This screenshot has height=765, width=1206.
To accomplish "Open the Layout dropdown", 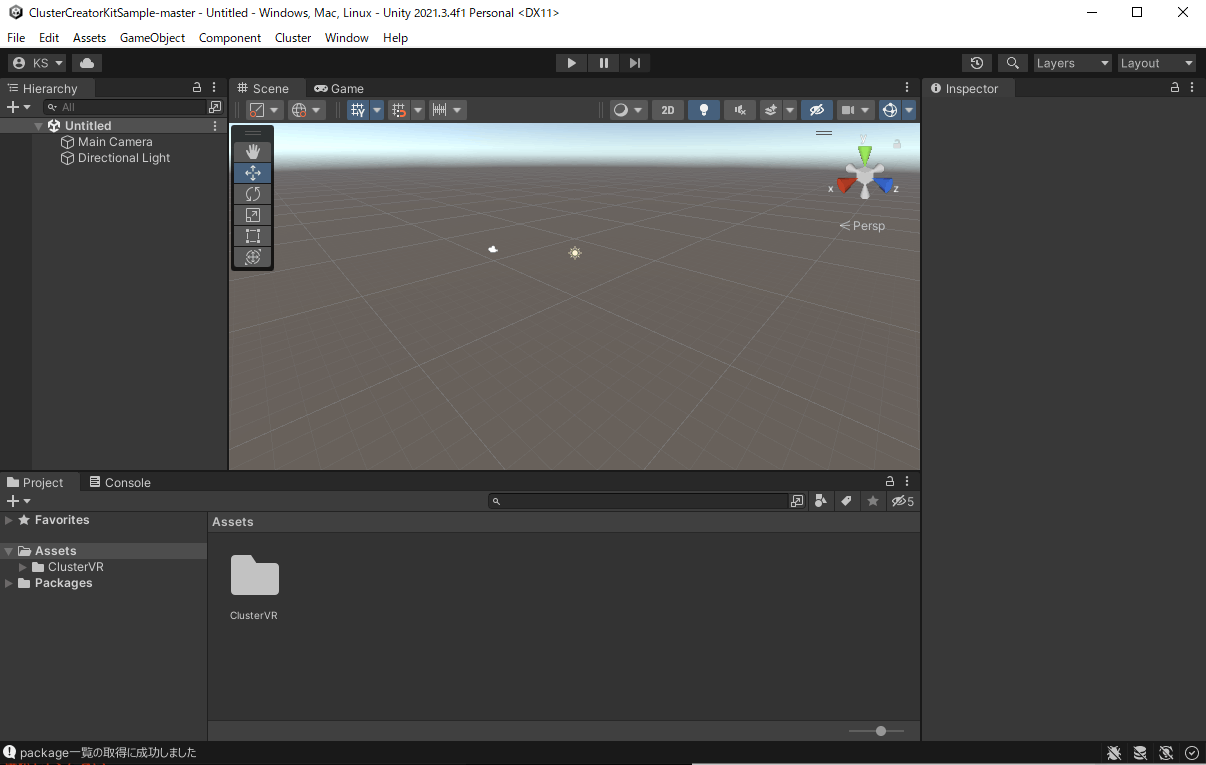I will click(x=1157, y=63).
